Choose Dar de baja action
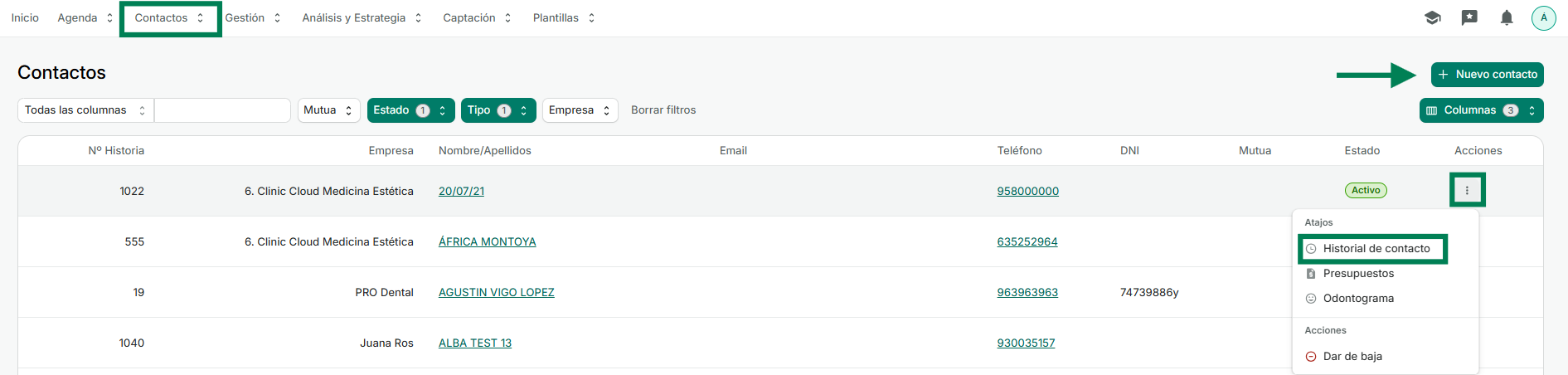This screenshot has height=375, width=1568. [1352, 357]
